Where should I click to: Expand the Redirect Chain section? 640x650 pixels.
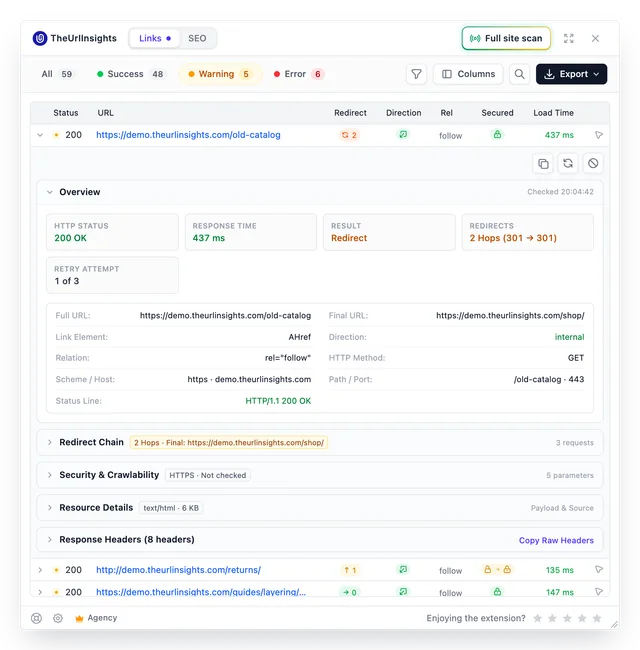50,442
